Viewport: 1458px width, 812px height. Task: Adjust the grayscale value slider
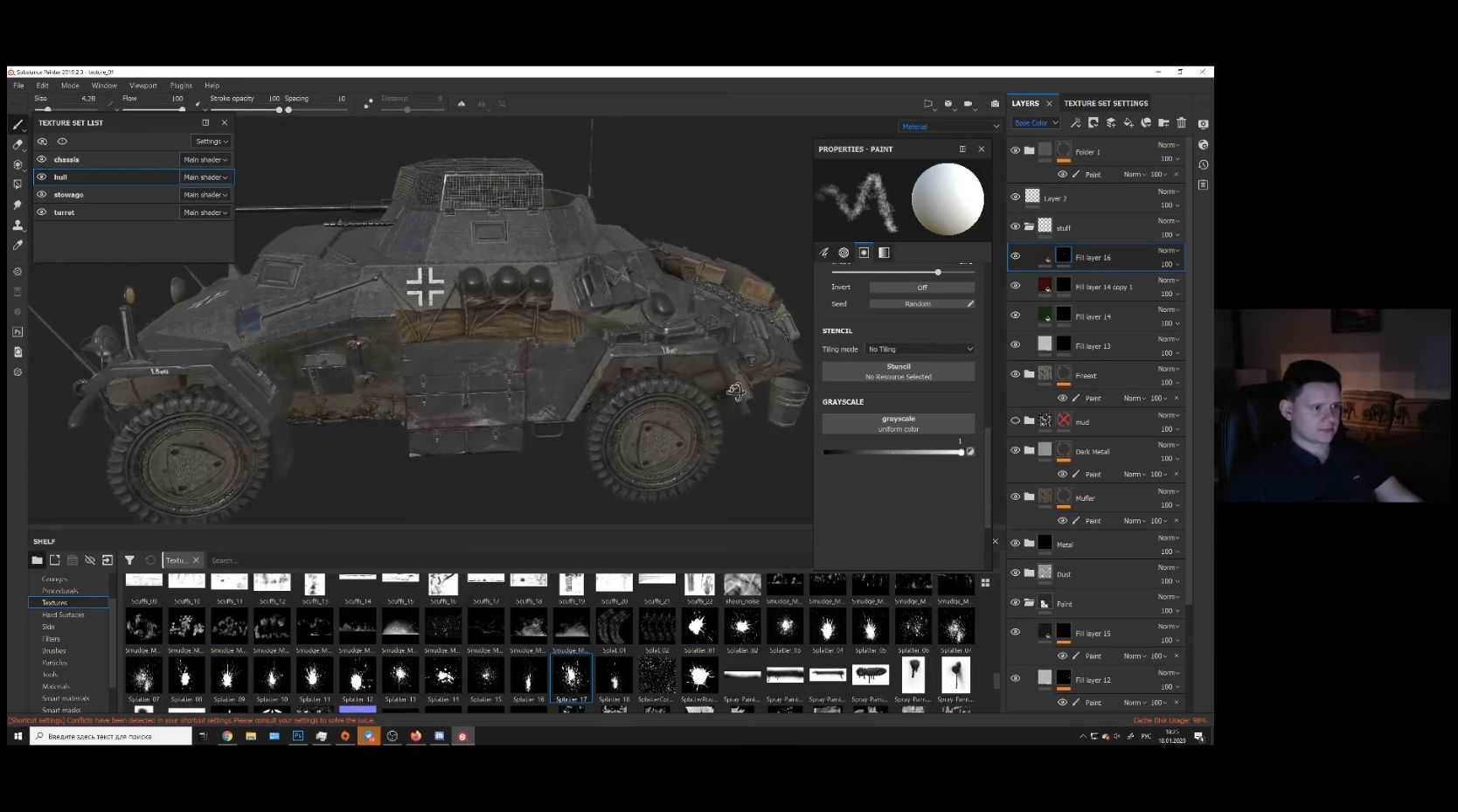point(892,452)
